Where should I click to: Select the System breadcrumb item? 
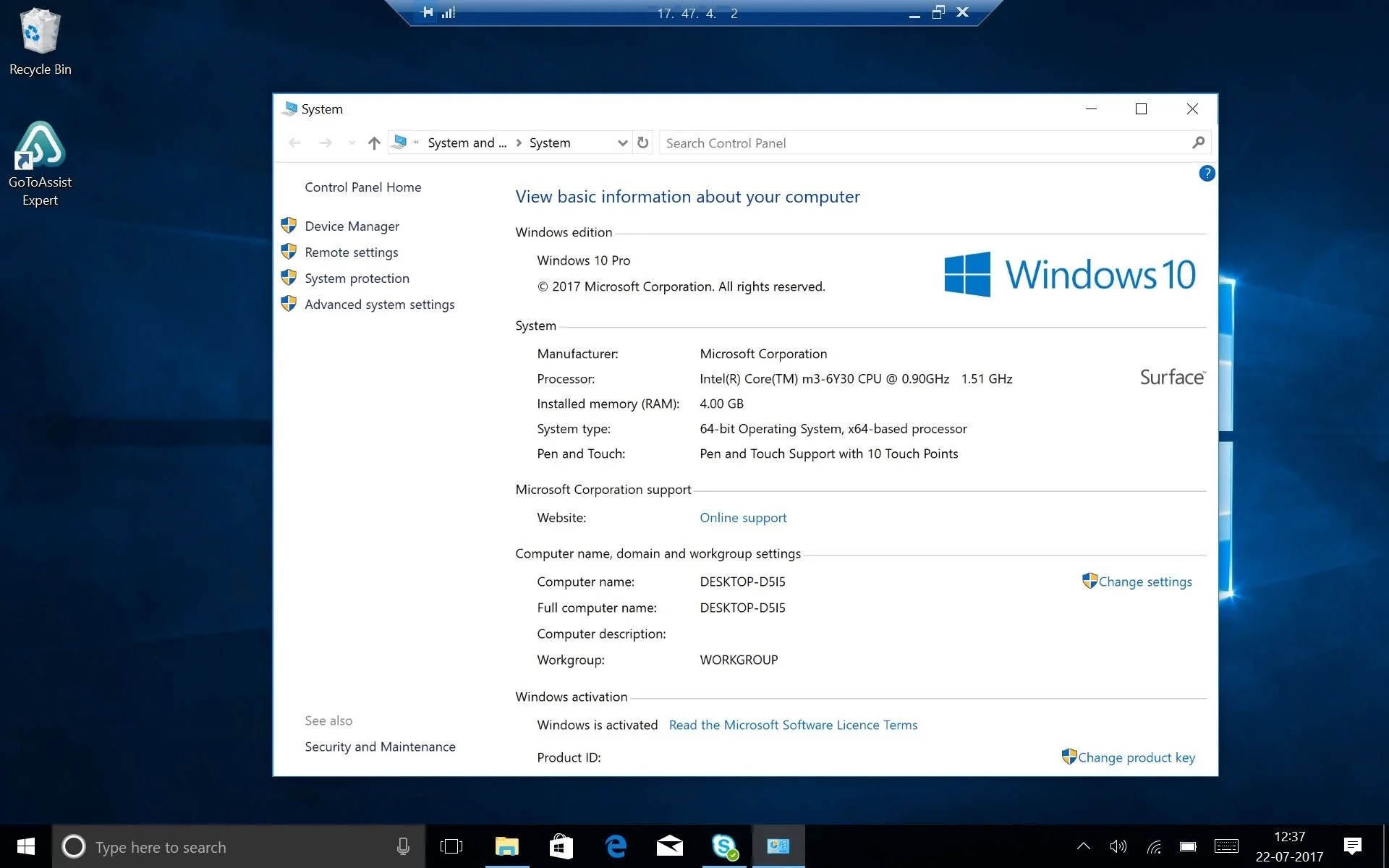coord(550,143)
